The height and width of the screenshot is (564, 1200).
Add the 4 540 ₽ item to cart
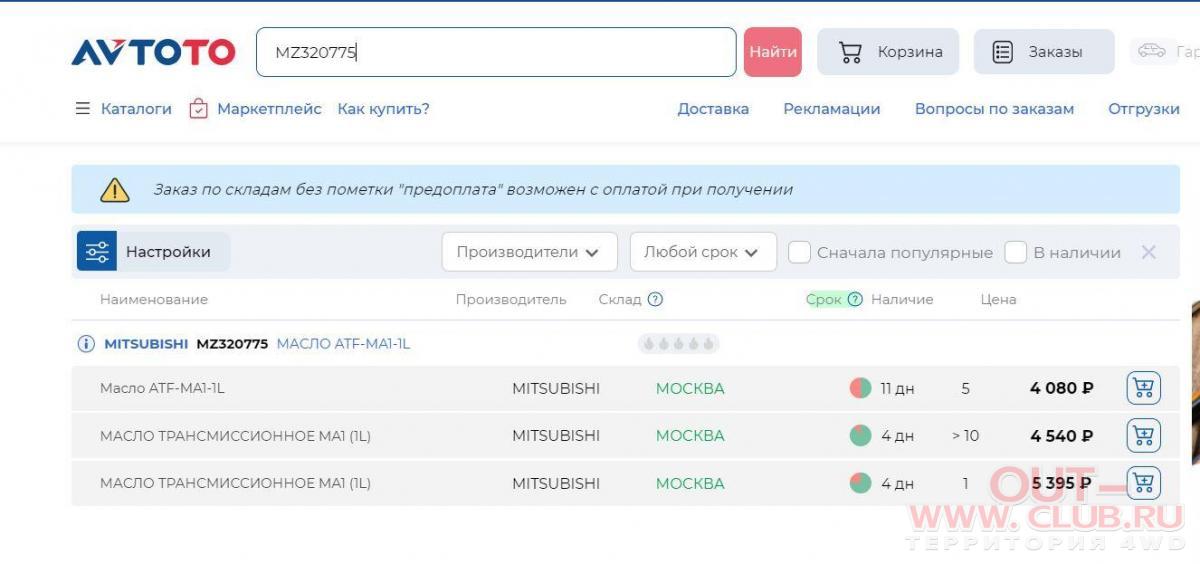(1143, 435)
